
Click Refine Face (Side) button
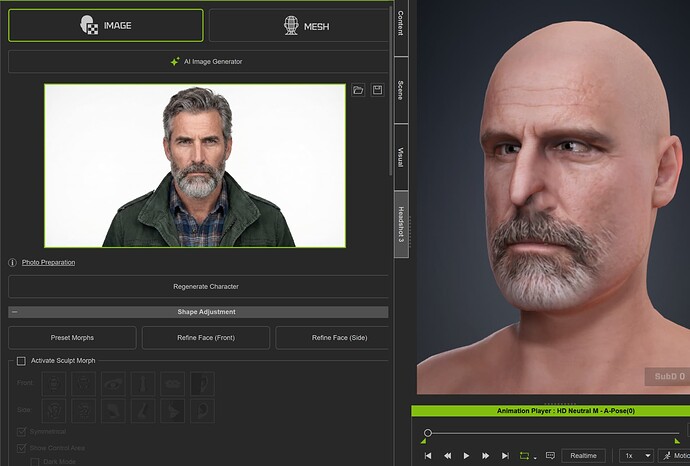pos(333,338)
